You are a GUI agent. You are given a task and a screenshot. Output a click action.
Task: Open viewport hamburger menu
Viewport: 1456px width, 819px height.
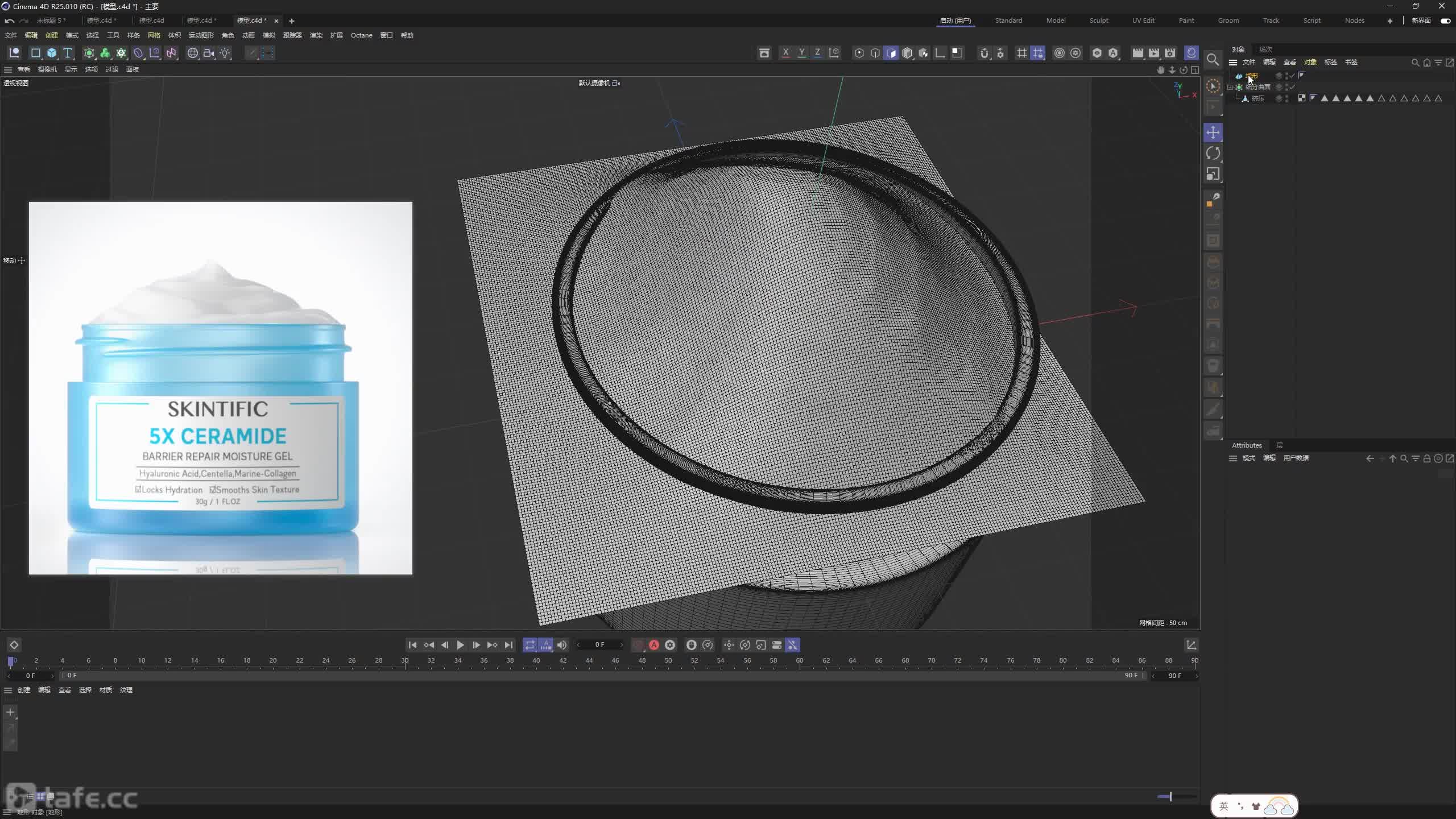[8, 69]
